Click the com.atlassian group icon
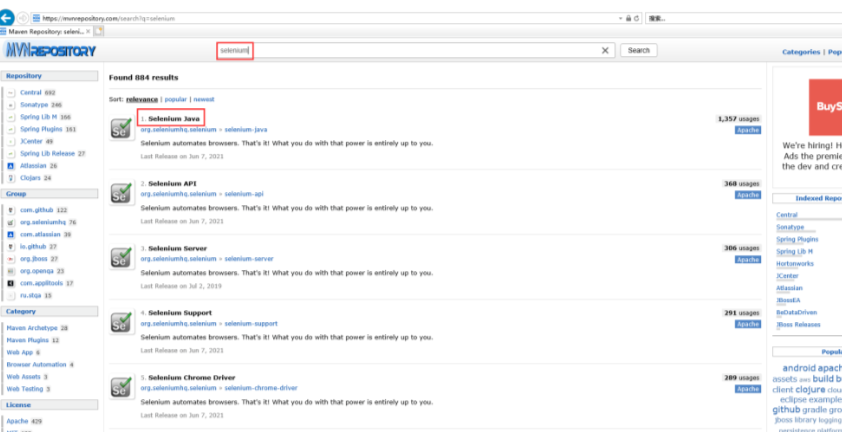Image resolution: width=842 pixels, height=432 pixels. point(11,235)
